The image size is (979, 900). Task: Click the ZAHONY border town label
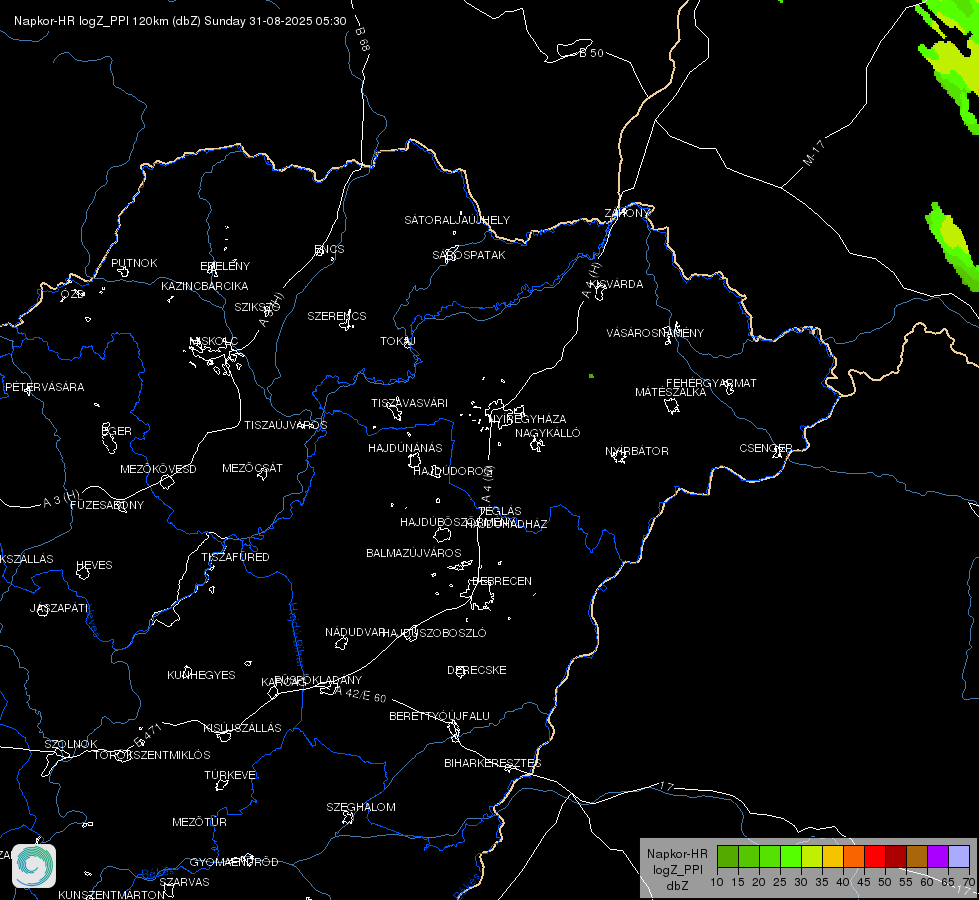pyautogui.click(x=627, y=213)
